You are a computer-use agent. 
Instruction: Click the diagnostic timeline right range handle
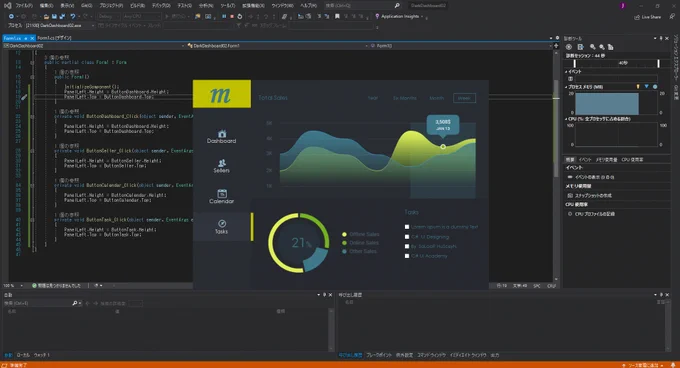pos(658,63)
